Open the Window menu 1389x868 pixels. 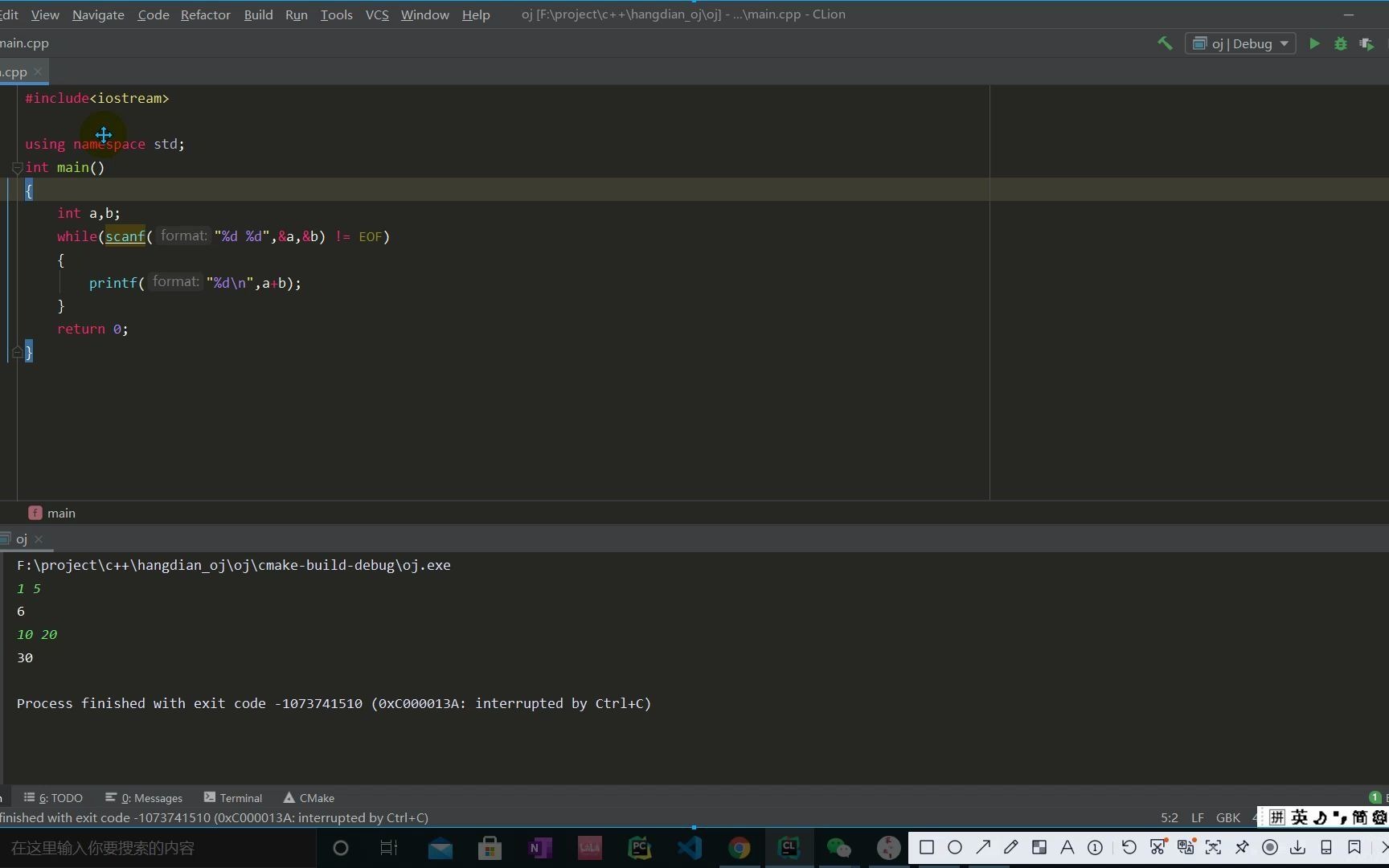pyautogui.click(x=424, y=14)
